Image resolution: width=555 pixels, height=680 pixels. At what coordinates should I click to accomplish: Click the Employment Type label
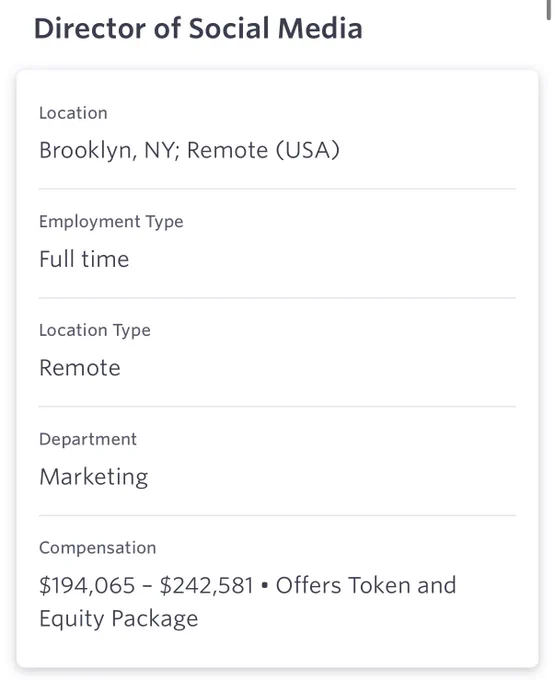[x=111, y=222]
